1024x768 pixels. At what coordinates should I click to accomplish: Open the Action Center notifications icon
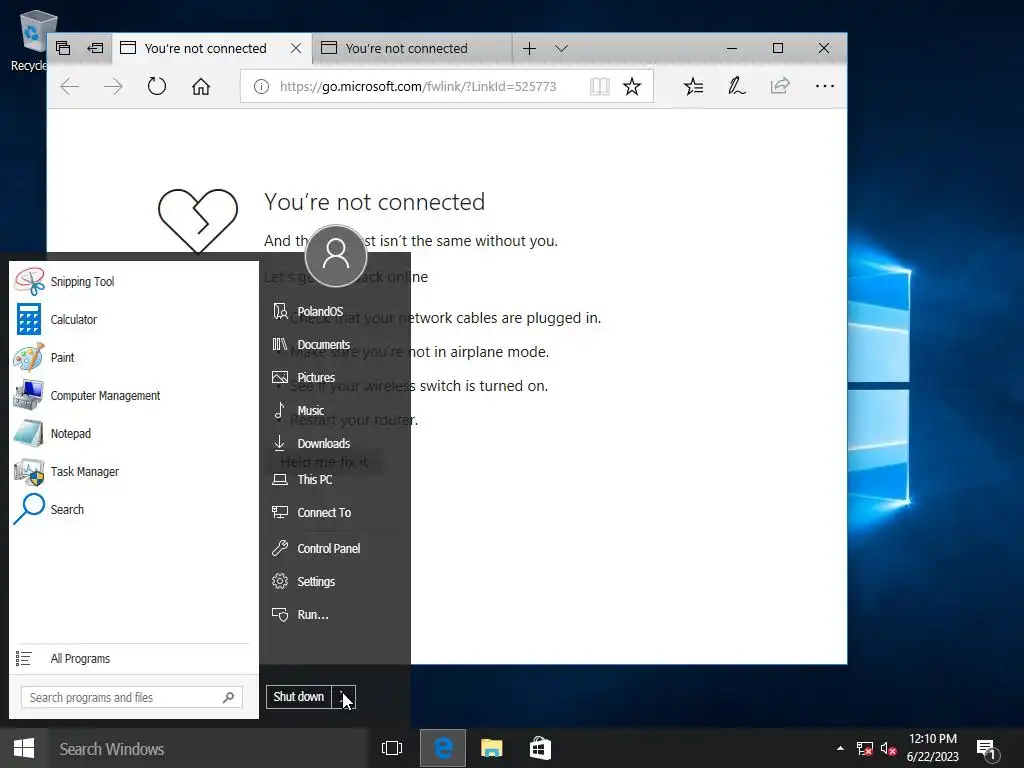(987, 748)
